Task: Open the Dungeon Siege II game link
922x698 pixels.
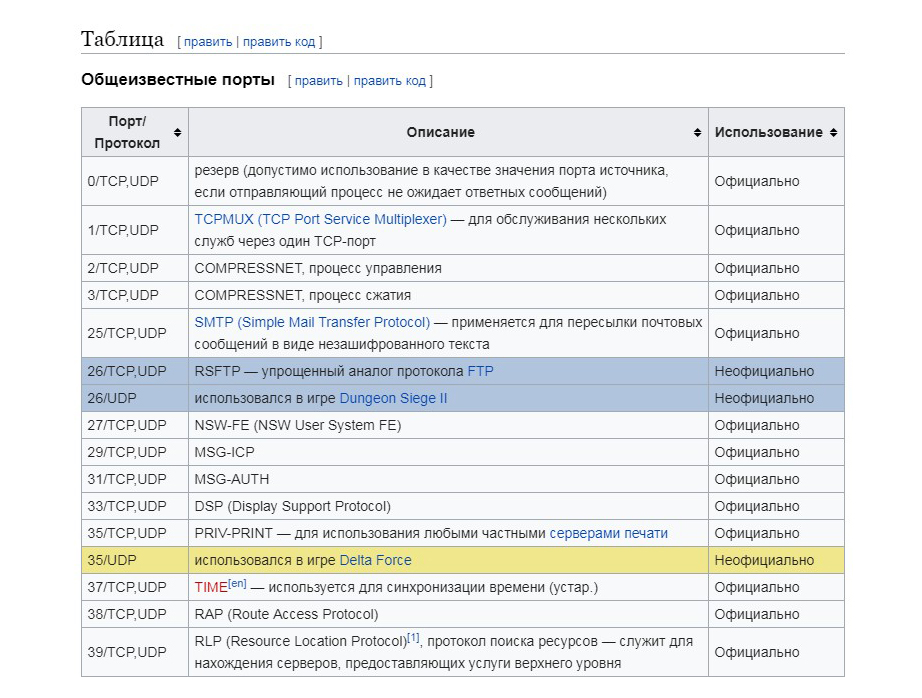Action: pos(393,398)
